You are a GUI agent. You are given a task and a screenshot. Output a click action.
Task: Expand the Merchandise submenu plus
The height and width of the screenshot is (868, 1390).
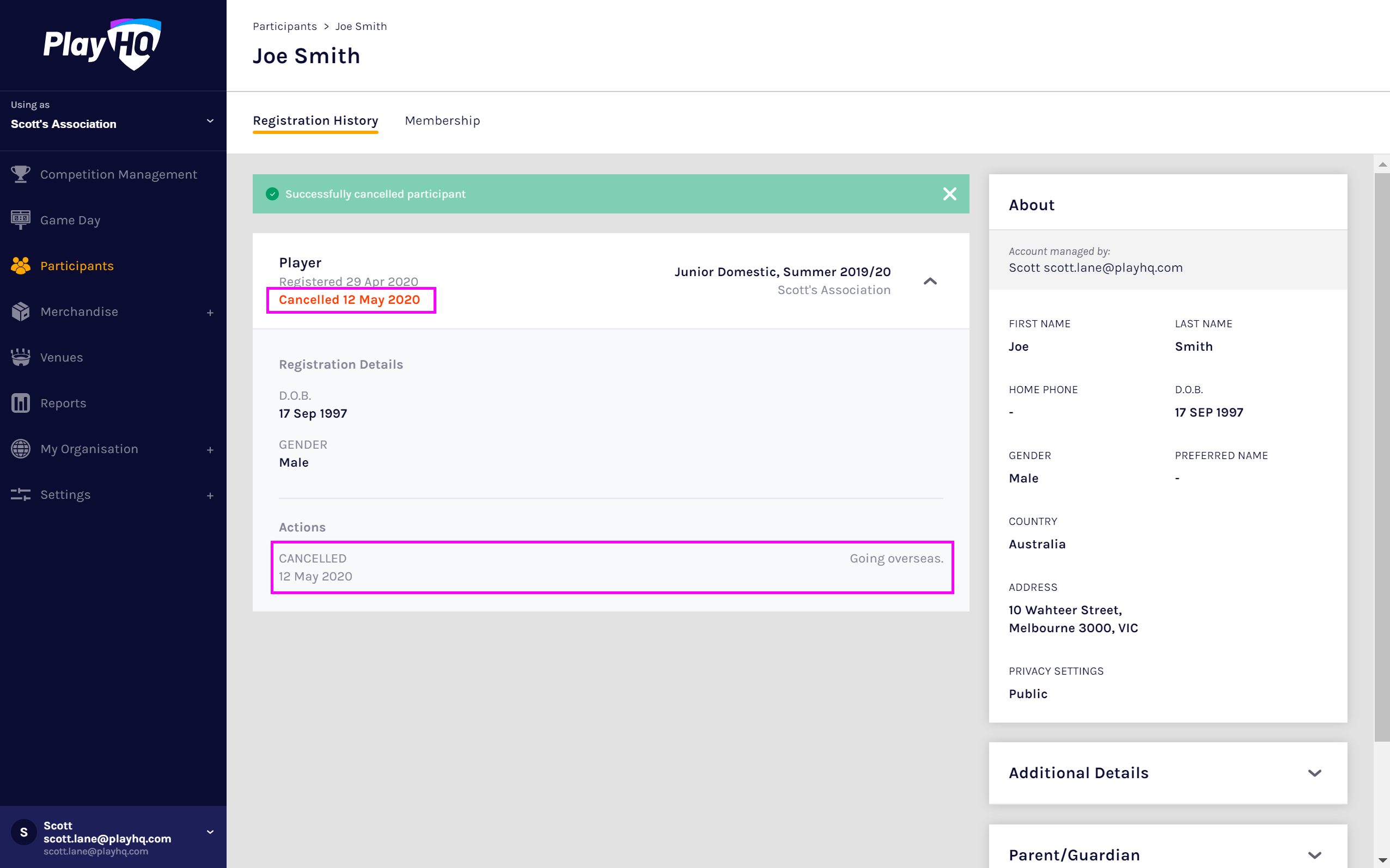tap(210, 313)
